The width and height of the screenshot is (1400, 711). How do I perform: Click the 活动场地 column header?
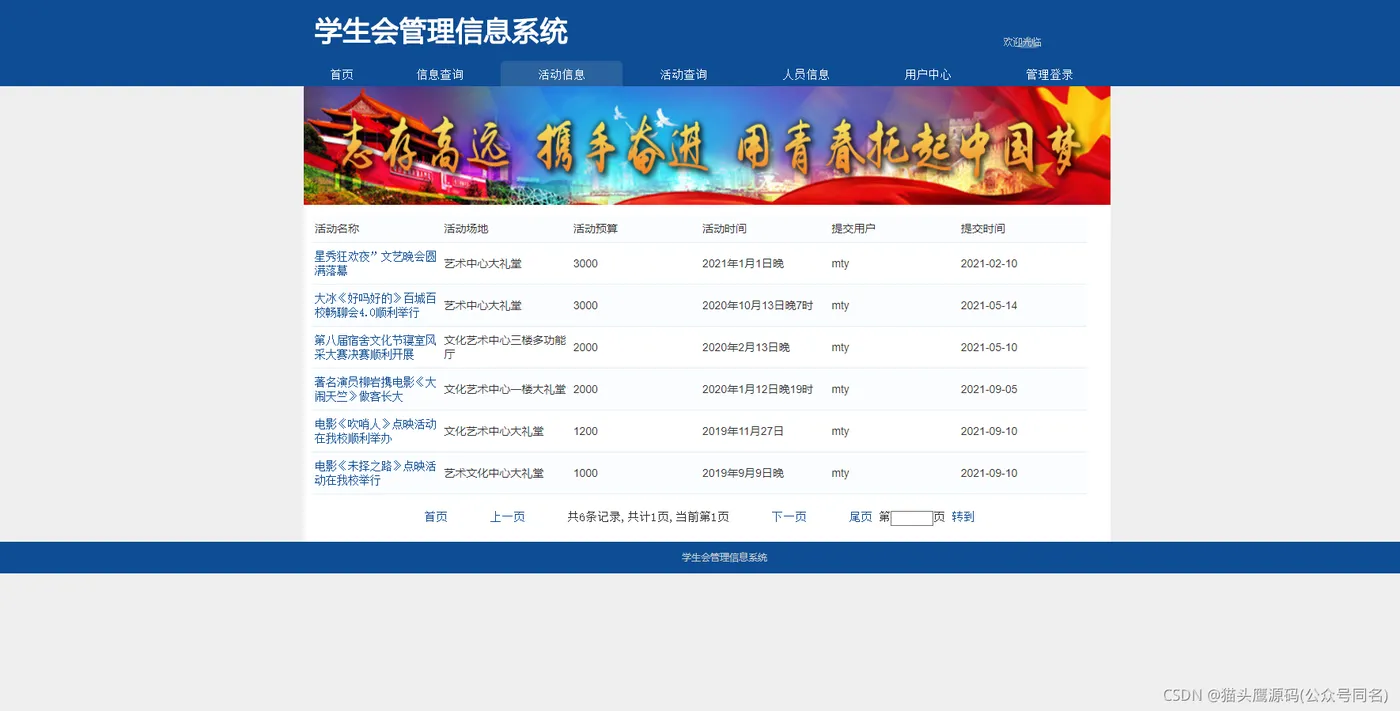pyautogui.click(x=466, y=229)
